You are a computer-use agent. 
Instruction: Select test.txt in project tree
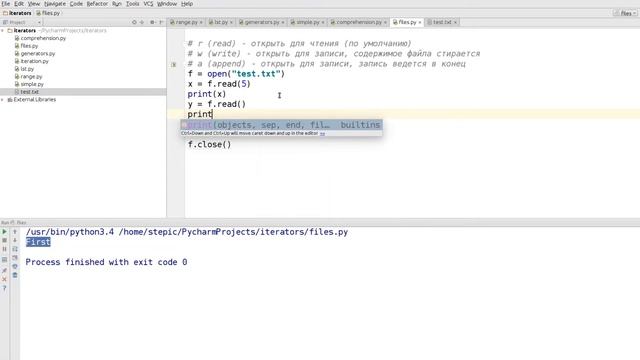(x=27, y=92)
